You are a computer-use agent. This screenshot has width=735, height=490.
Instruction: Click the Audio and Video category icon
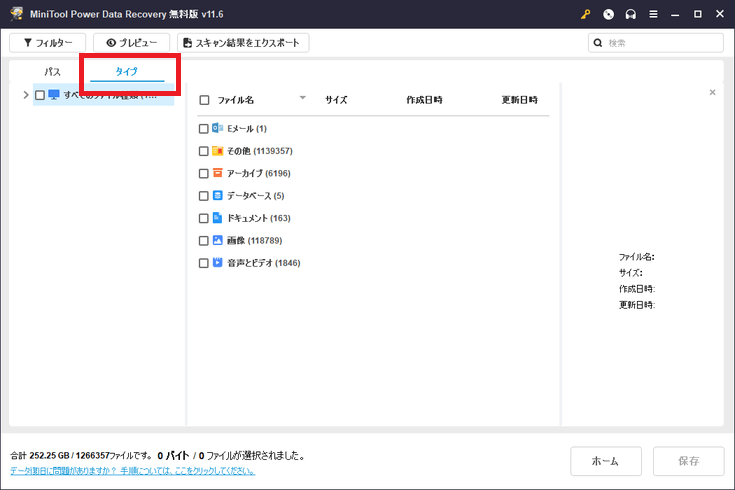coord(217,263)
